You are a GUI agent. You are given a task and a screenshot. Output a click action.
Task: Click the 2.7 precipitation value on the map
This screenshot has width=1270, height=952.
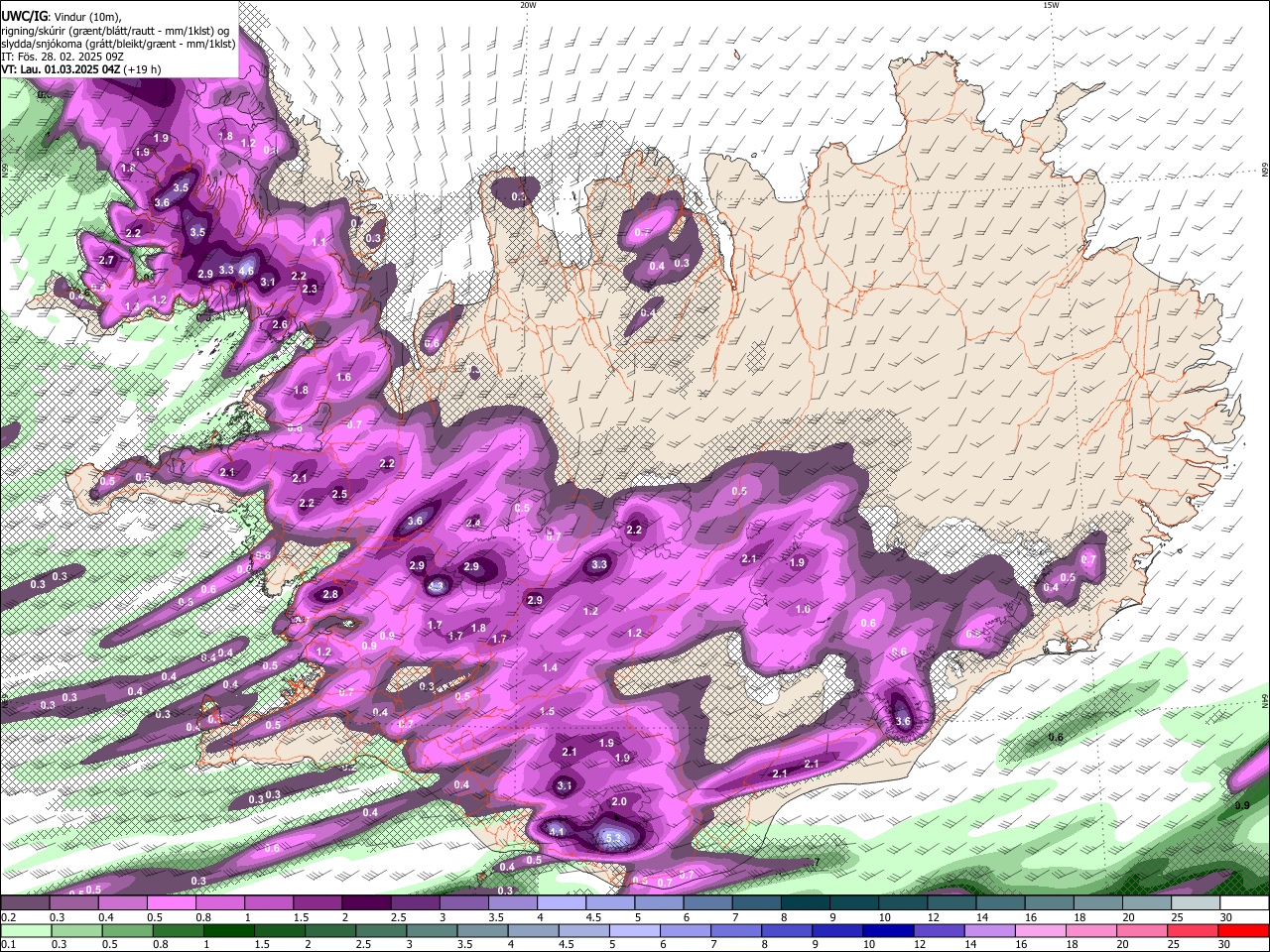(x=107, y=260)
